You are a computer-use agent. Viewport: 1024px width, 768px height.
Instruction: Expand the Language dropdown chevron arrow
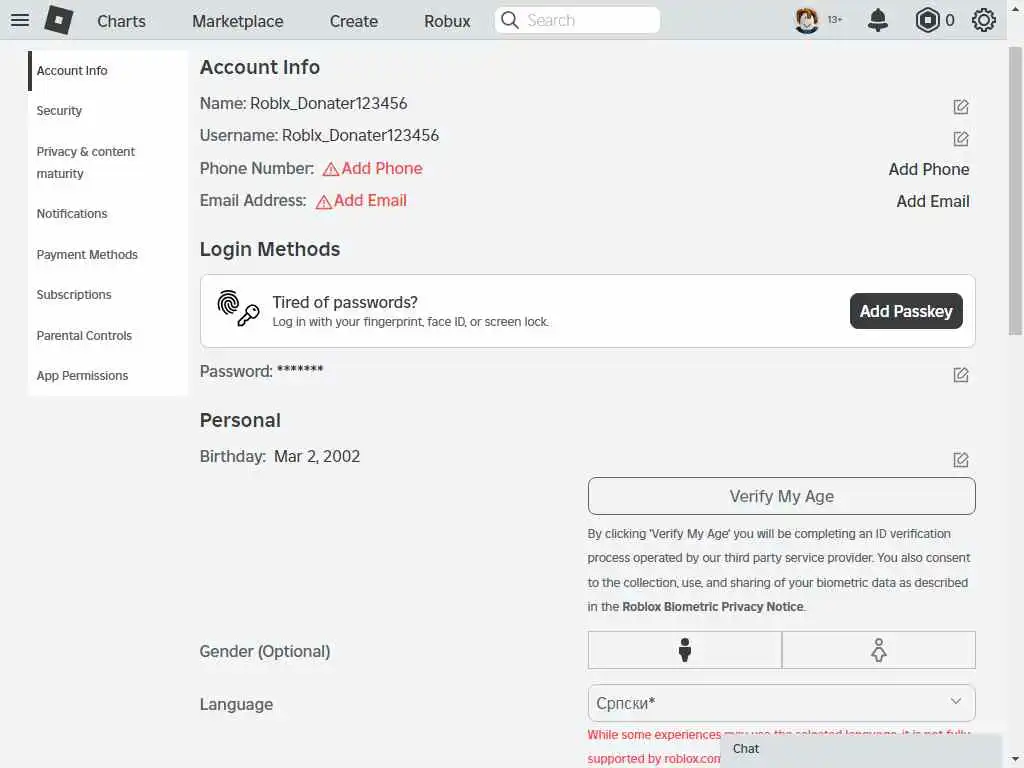[956, 701]
